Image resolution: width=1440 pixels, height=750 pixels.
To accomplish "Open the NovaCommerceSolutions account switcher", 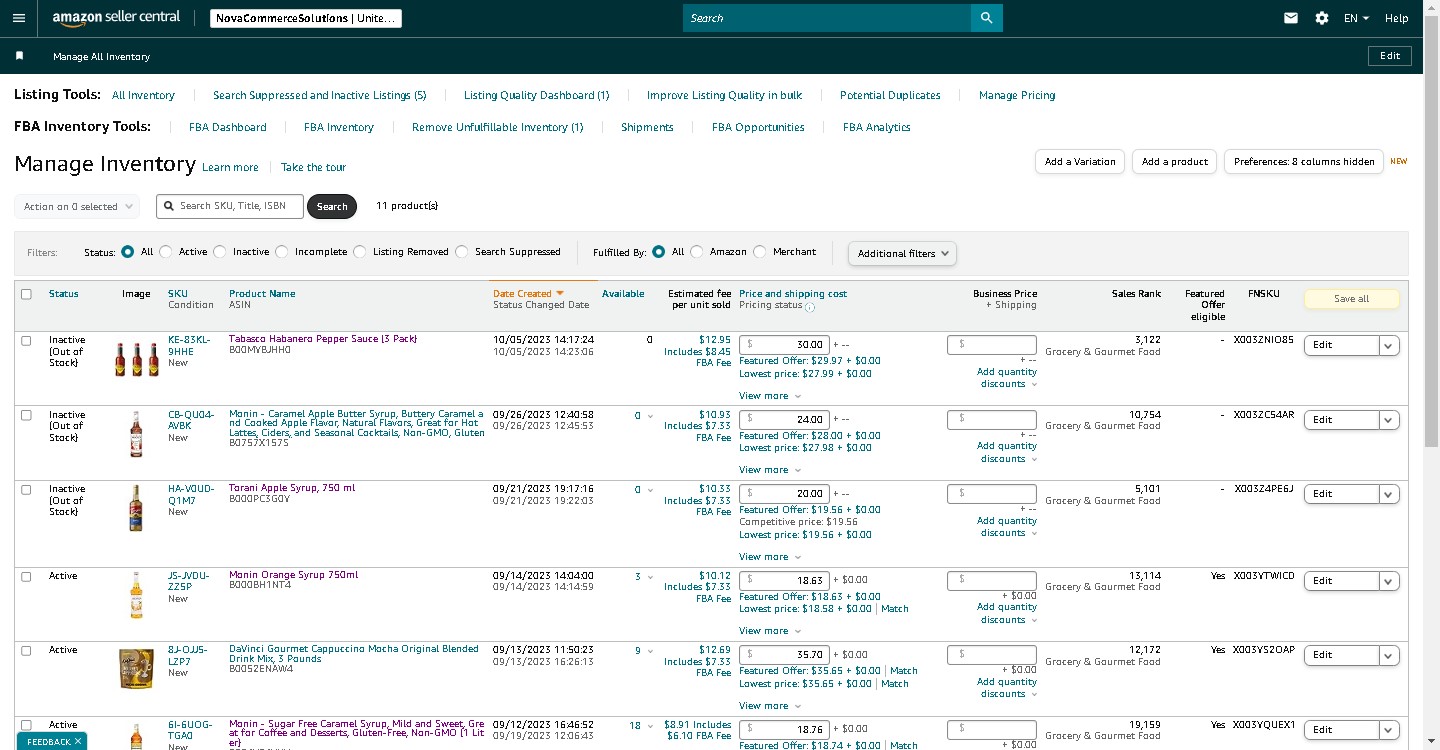I will click(x=306, y=18).
